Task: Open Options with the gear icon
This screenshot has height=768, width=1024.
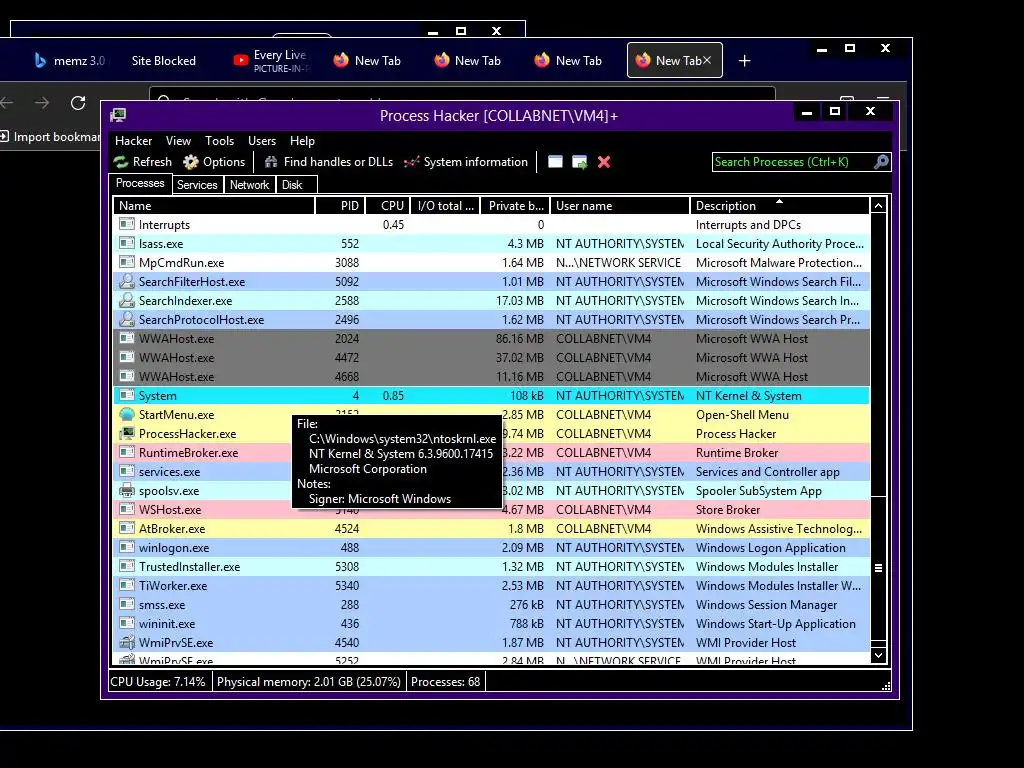Action: click(214, 162)
